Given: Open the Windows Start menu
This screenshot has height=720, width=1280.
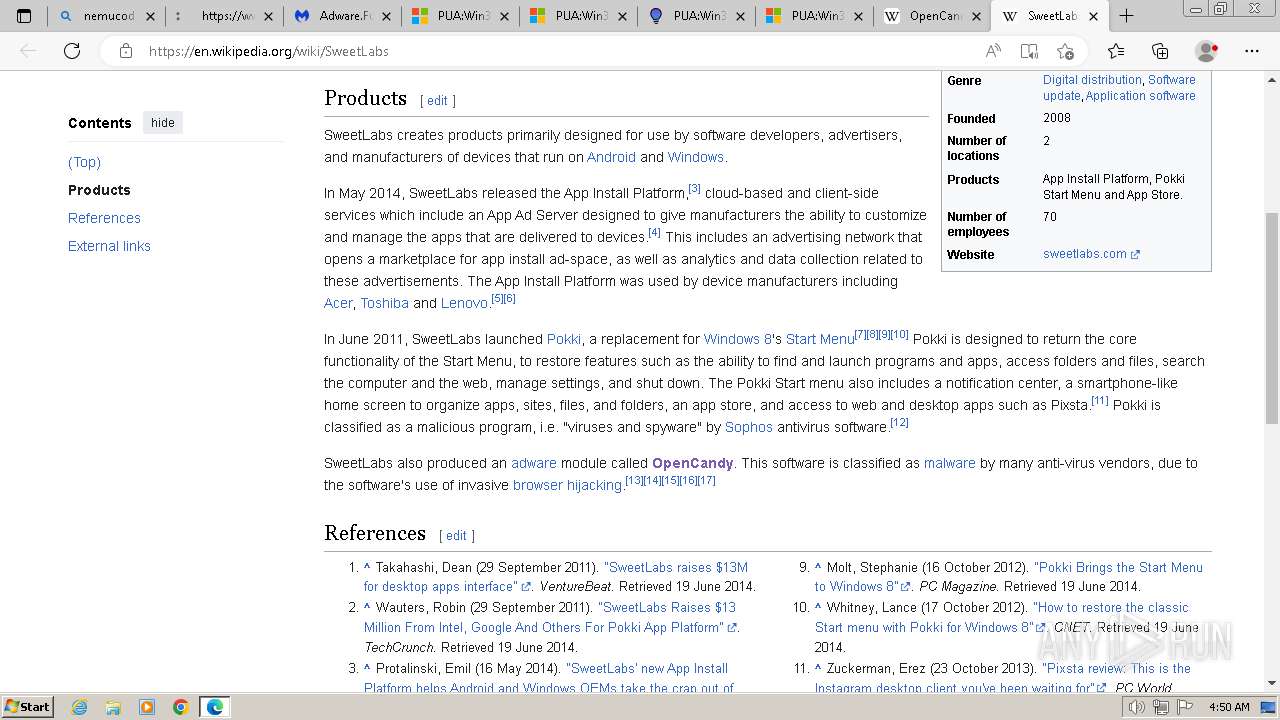Looking at the screenshot, I should [27, 706].
